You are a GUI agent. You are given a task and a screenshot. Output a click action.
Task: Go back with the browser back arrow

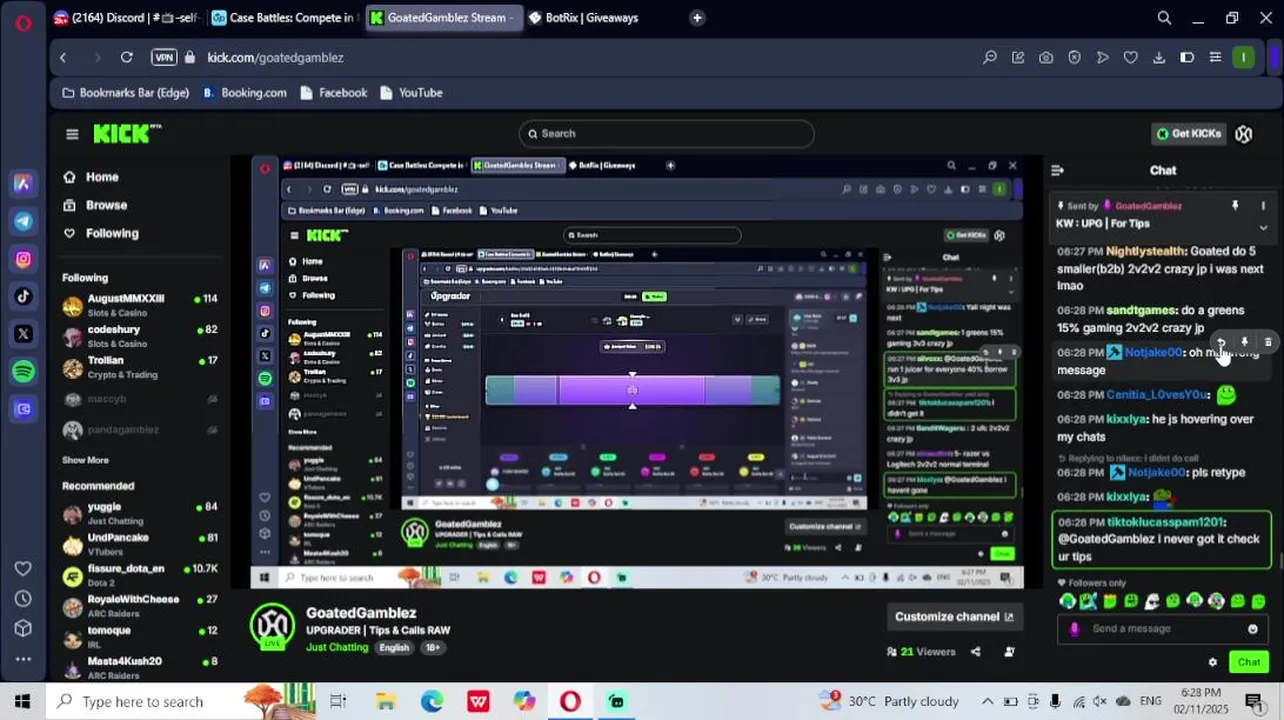click(x=63, y=58)
